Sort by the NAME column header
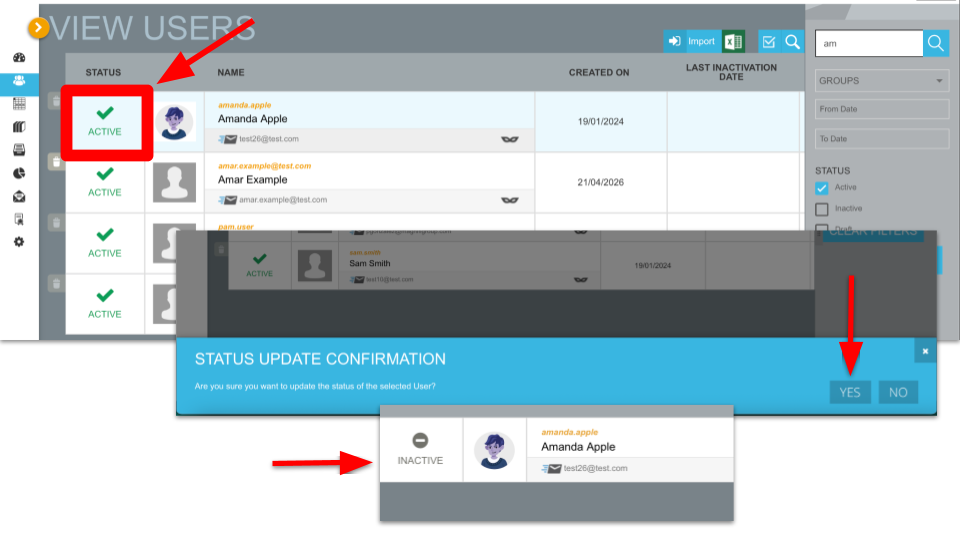The width and height of the screenshot is (960, 540). [x=231, y=72]
